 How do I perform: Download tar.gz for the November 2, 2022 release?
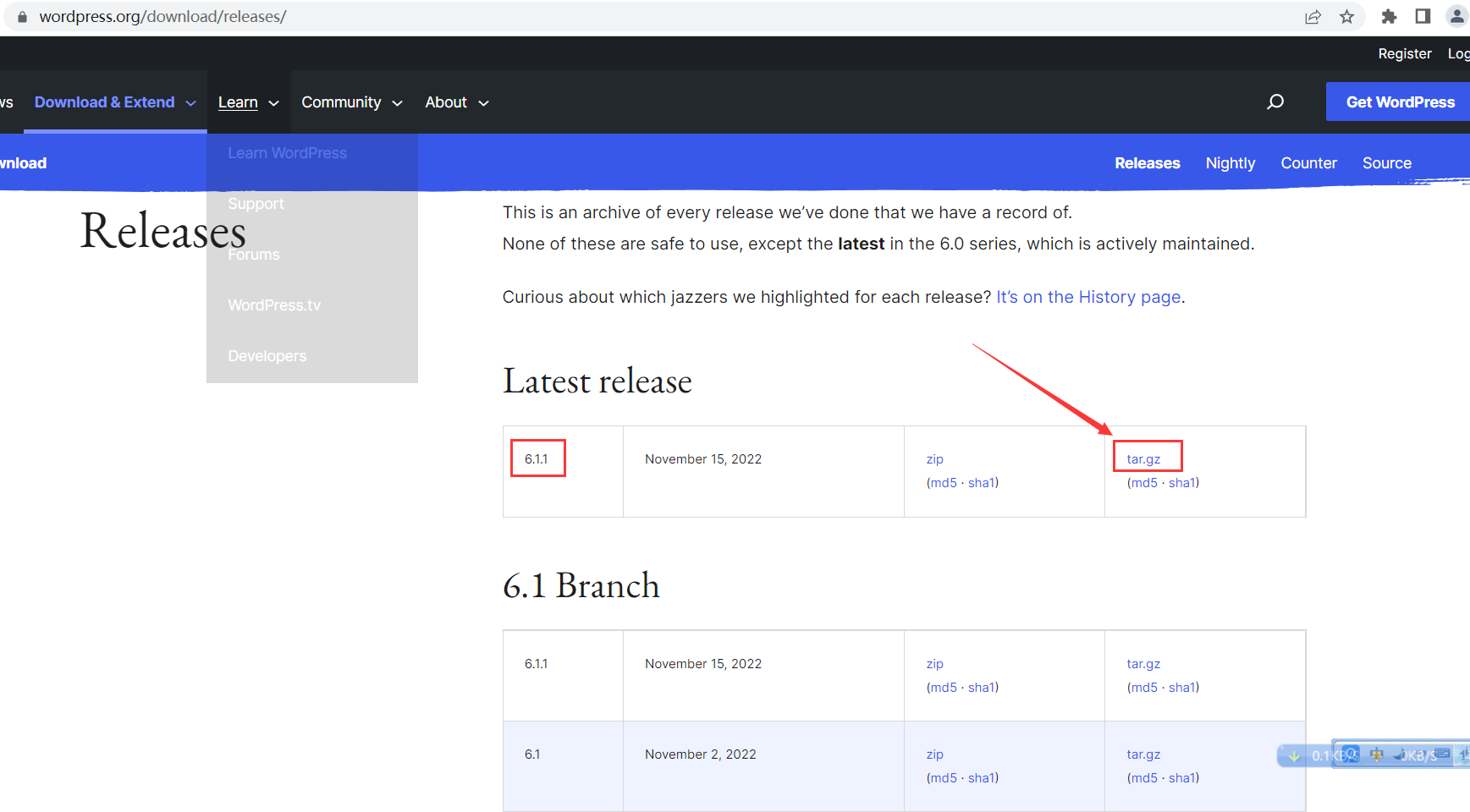pos(1143,754)
